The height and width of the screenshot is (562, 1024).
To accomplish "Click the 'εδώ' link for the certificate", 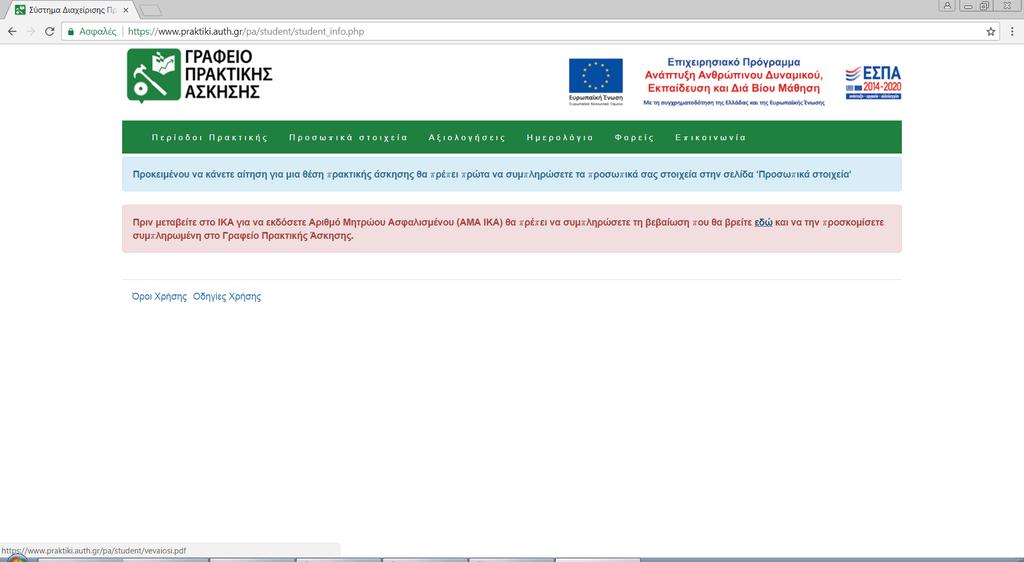I will point(763,223).
